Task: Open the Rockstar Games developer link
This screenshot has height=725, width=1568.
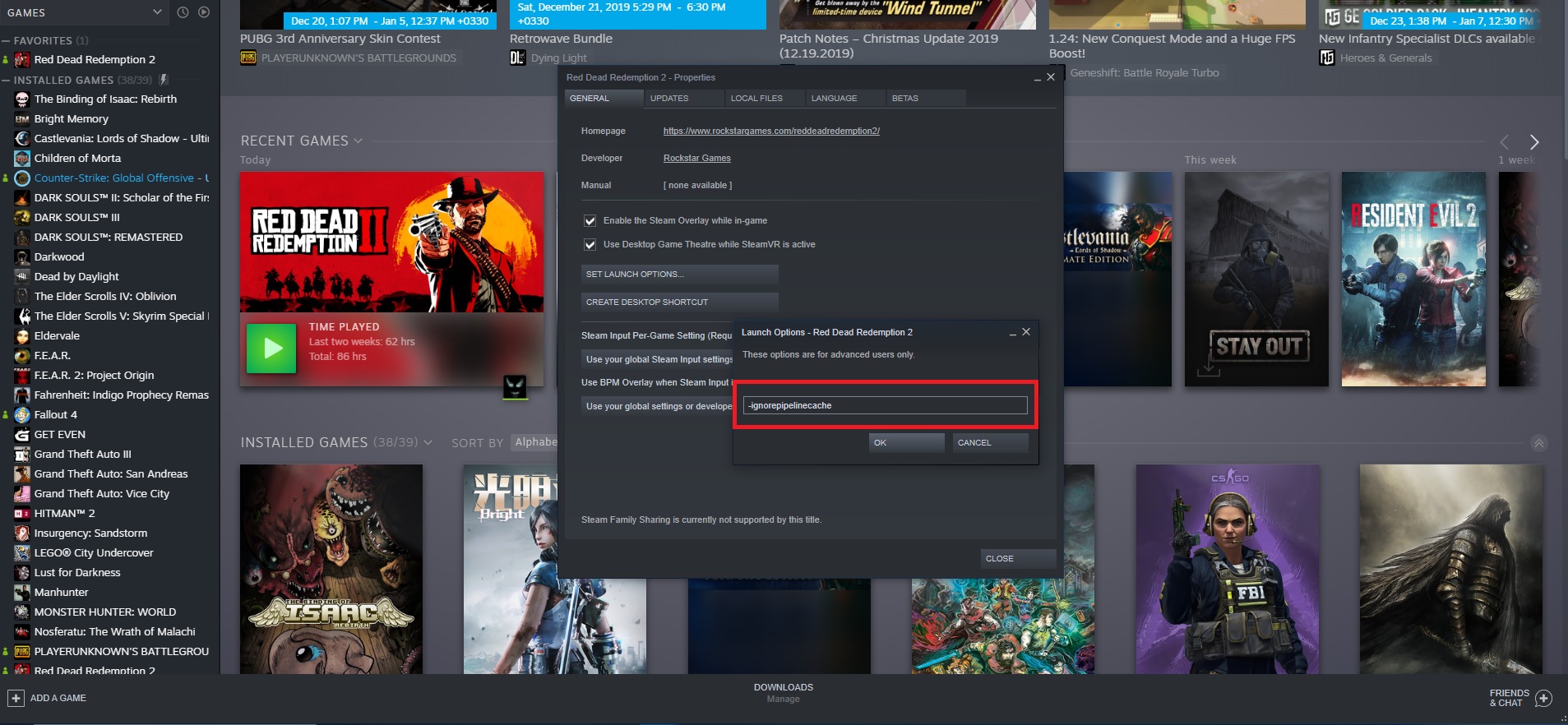Action: [x=697, y=158]
